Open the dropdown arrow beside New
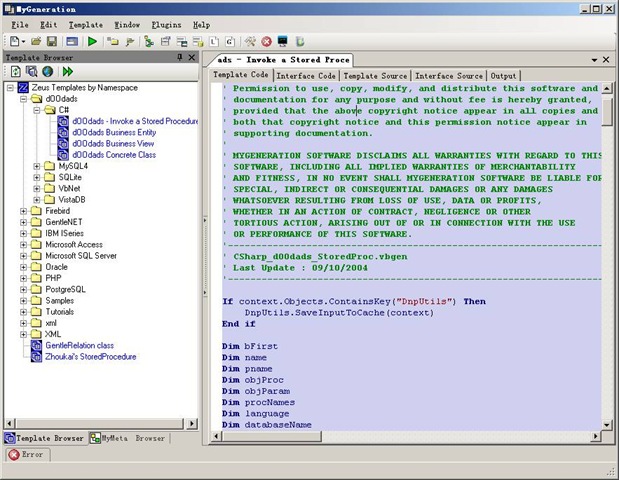This screenshot has height=480, width=619. pyautogui.click(x=23, y=41)
